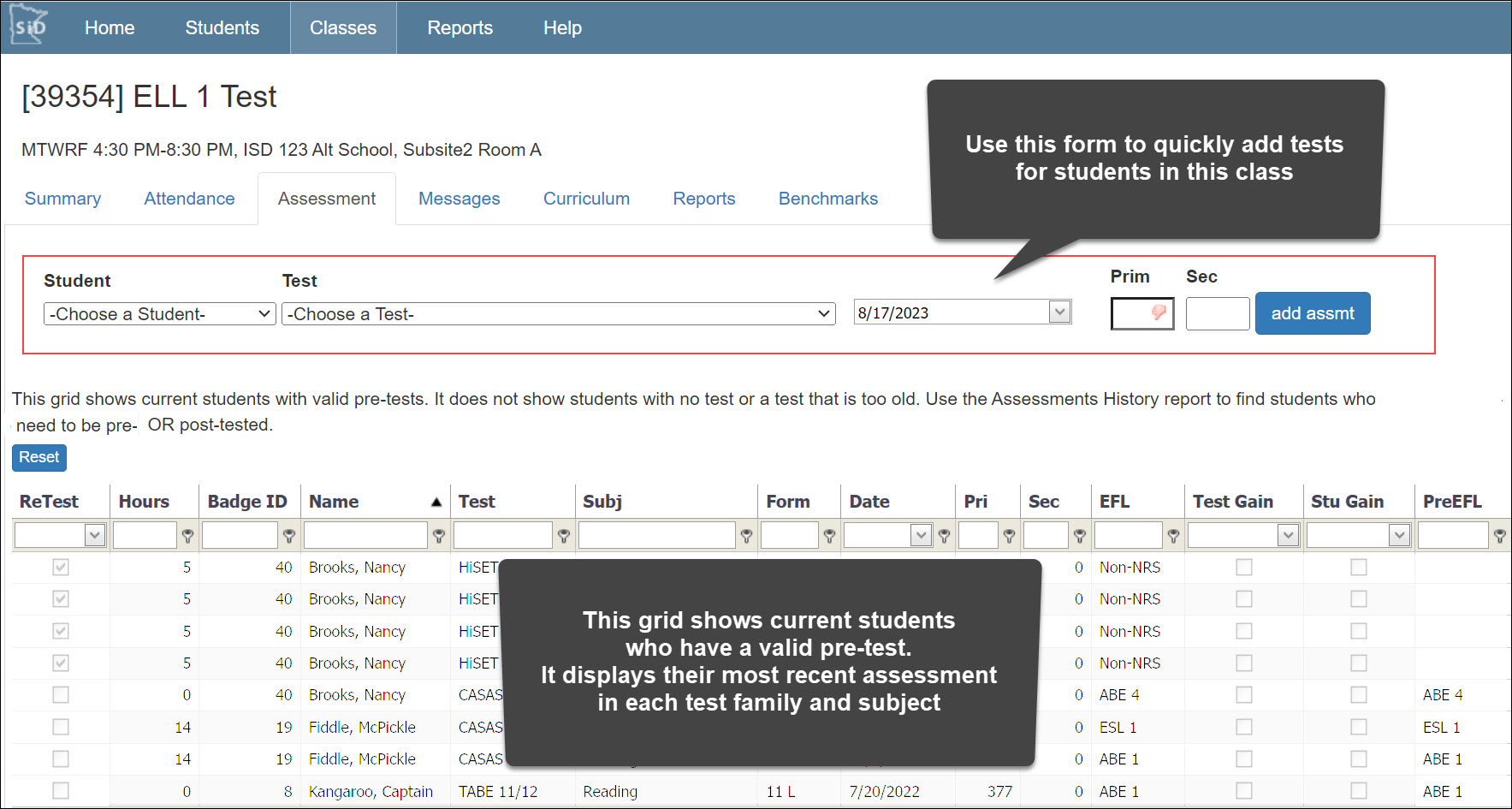
Task: Click the filter funnel icon in the Name column
Action: (439, 535)
